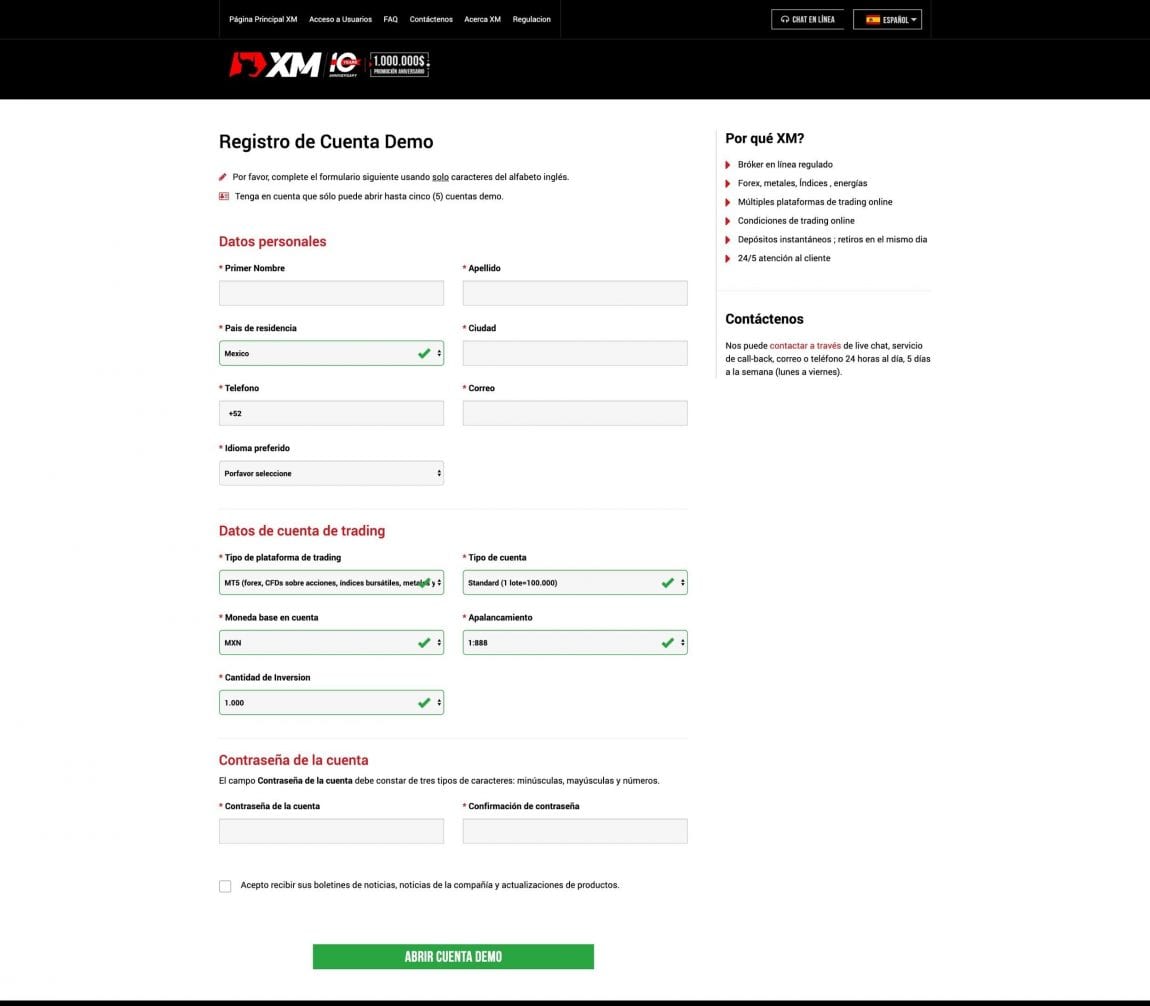Enable the newsletter acceptance checkbox
1150x1006 pixels.
point(225,886)
